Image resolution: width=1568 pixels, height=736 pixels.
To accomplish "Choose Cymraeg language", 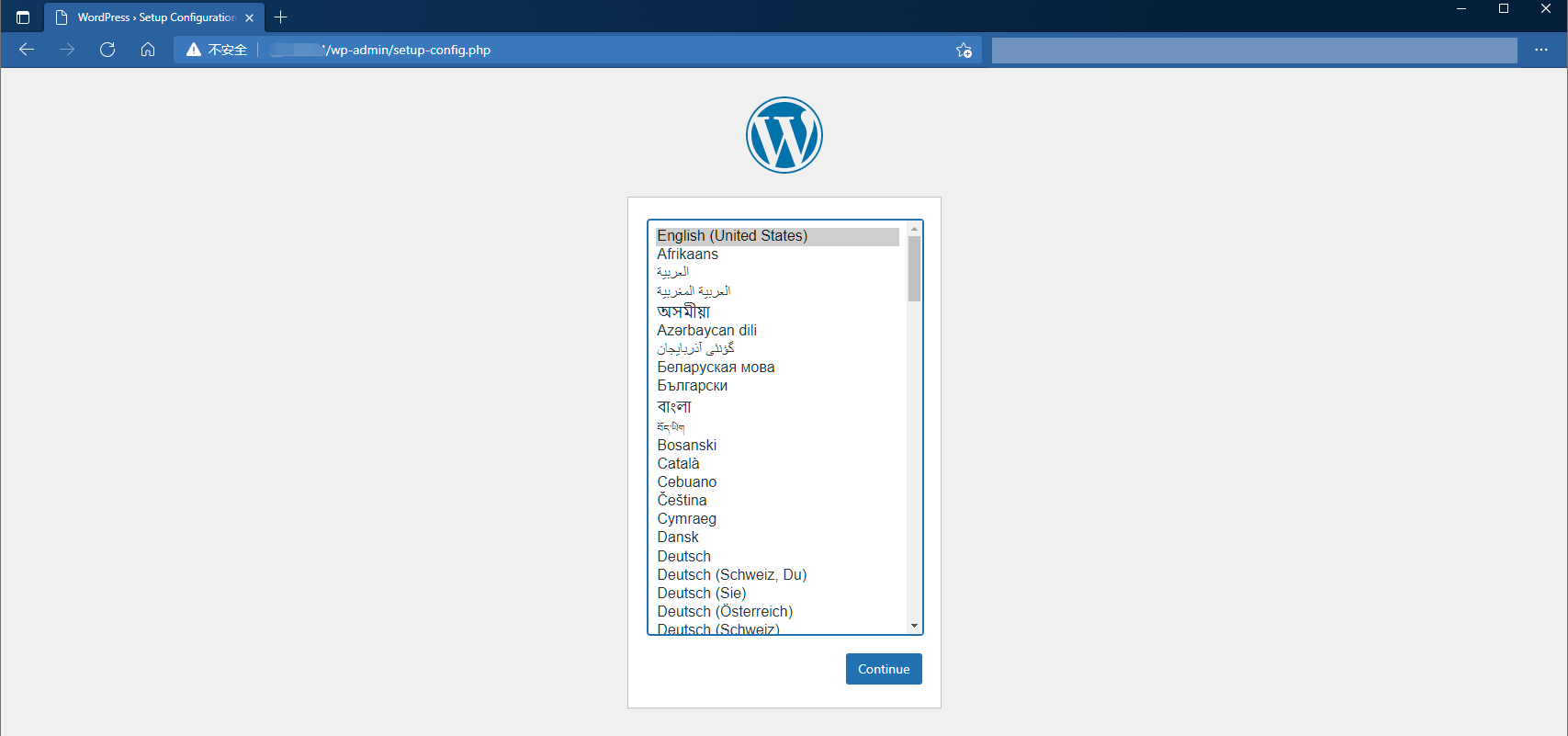I will (x=777, y=518).
